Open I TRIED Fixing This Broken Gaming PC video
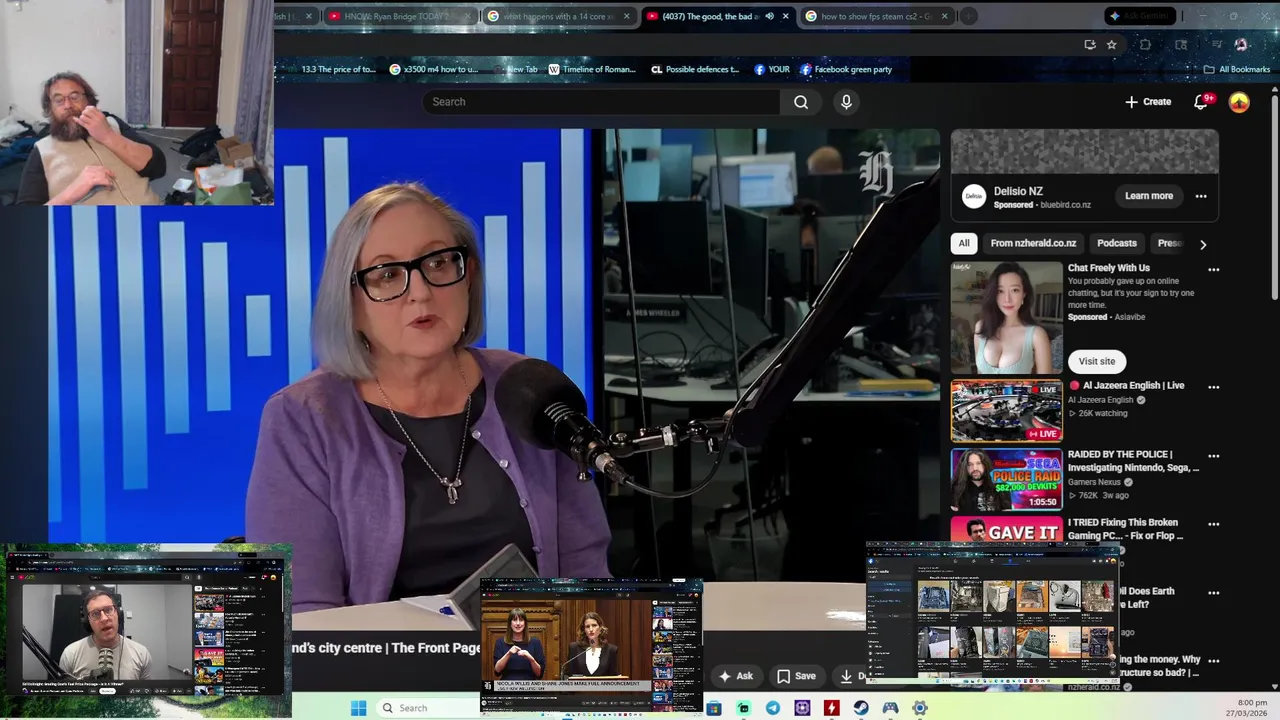This screenshot has height=720, width=1280. pyautogui.click(x=1125, y=529)
